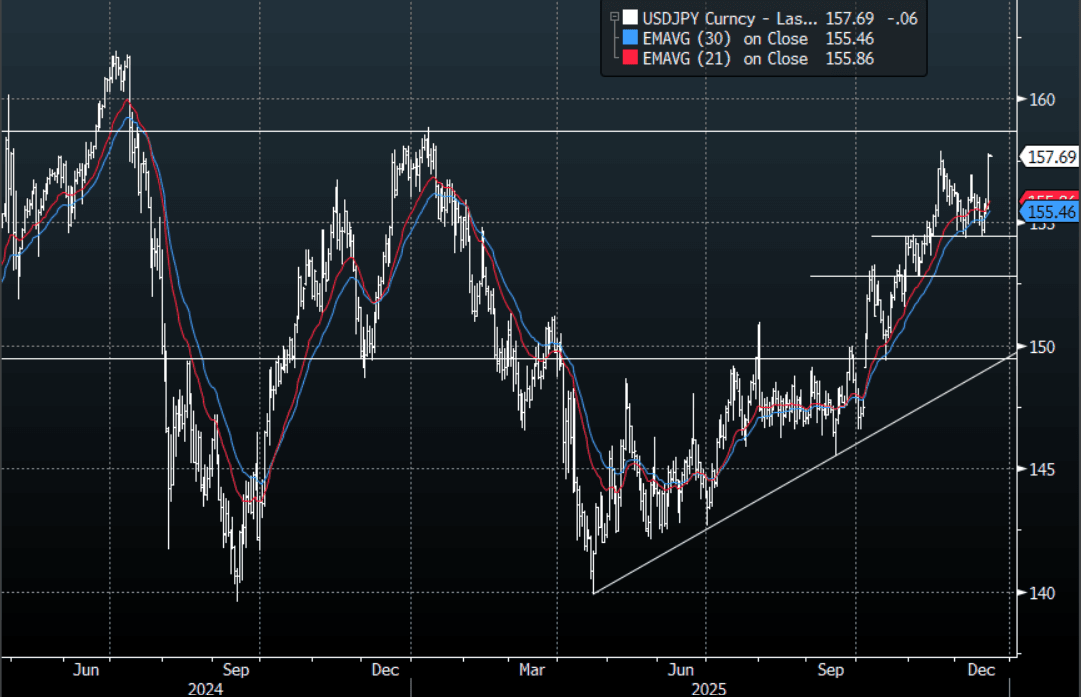Click the red EMAVG (21) color swatch
Image resolution: width=1081 pixels, height=697 pixels.
point(629,59)
